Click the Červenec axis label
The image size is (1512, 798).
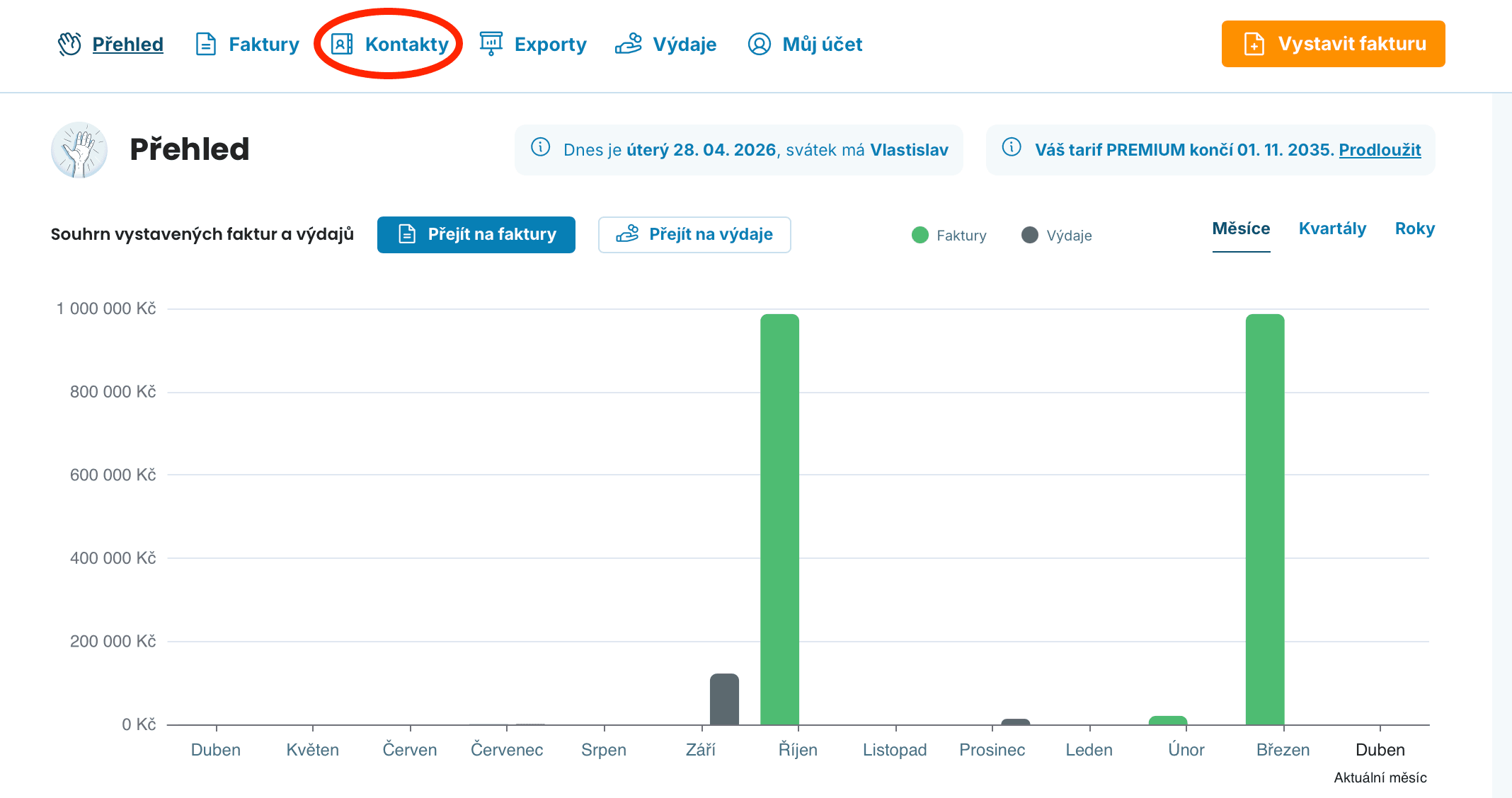(507, 750)
